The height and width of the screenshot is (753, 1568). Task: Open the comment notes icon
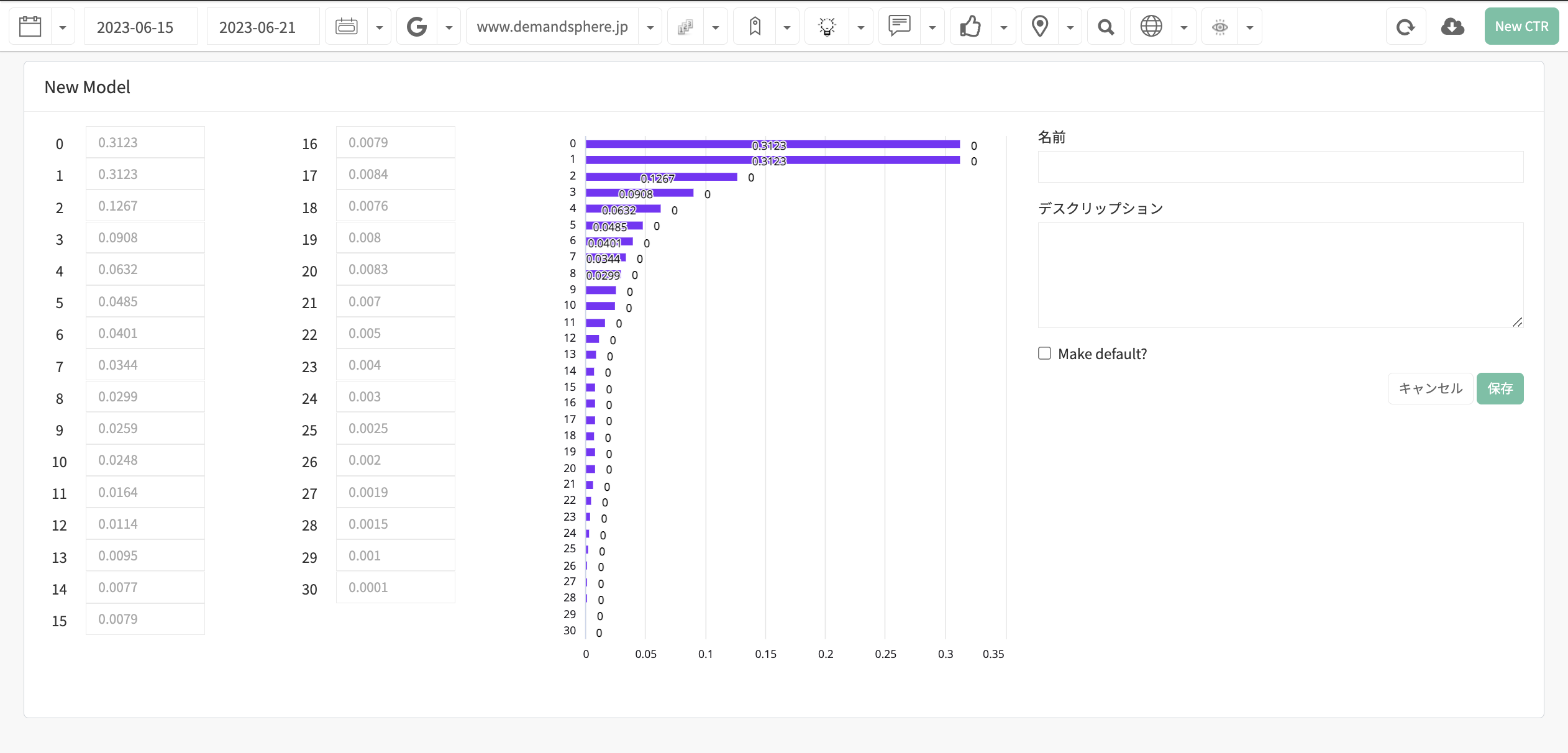coord(899,26)
